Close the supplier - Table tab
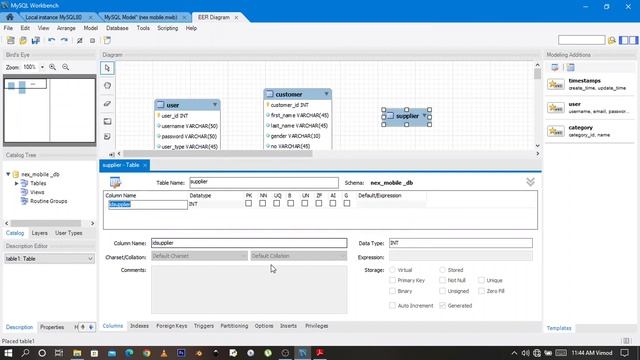Screen dimensions: 640x360 coord(145,165)
